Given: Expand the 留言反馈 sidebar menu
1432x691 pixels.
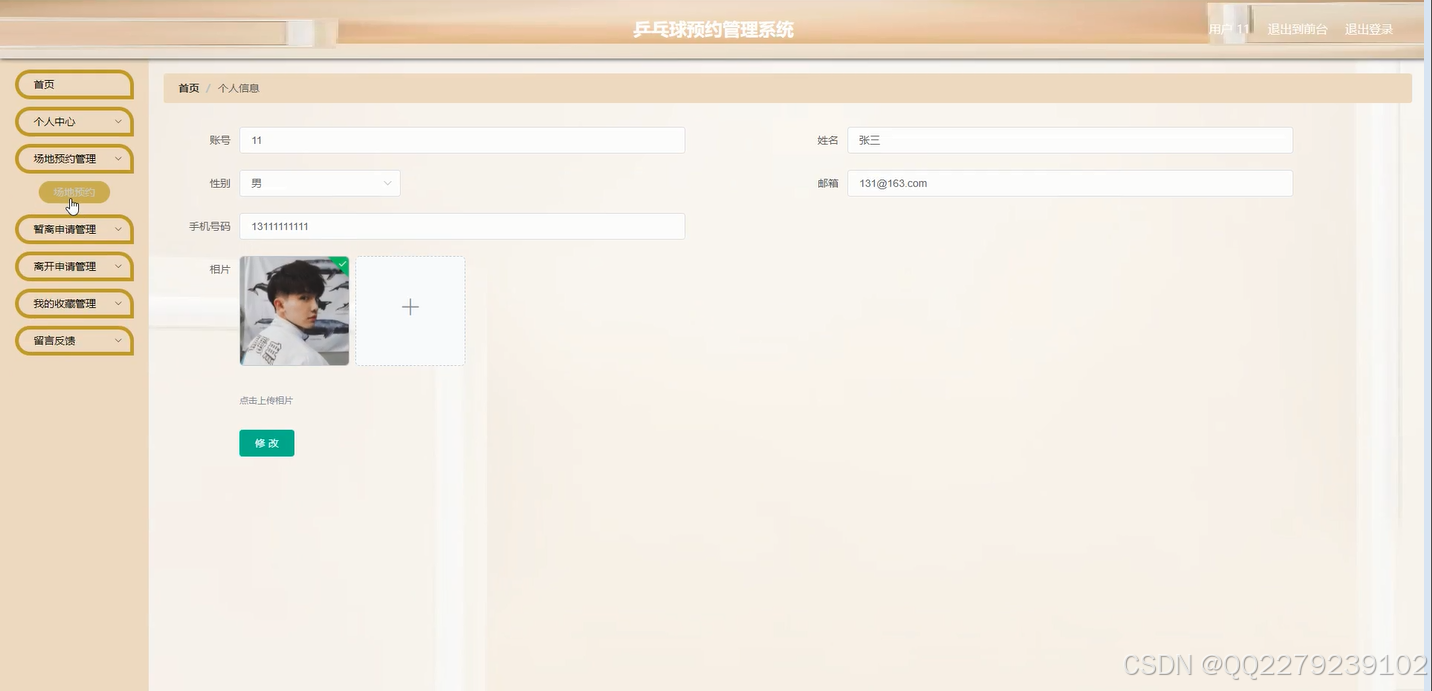Looking at the screenshot, I should point(73,340).
